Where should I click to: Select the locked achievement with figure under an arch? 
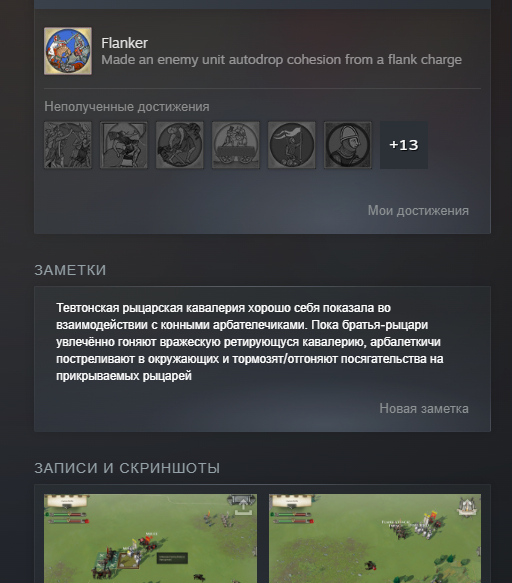pos(124,145)
